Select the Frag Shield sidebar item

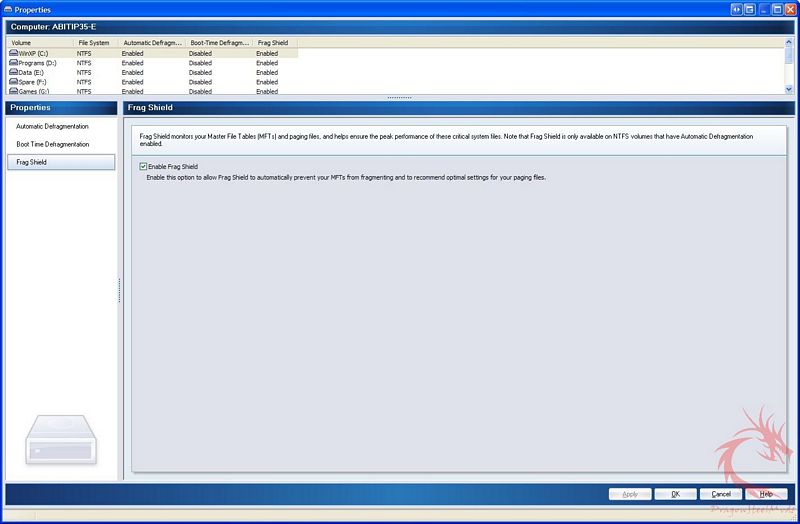coord(31,162)
